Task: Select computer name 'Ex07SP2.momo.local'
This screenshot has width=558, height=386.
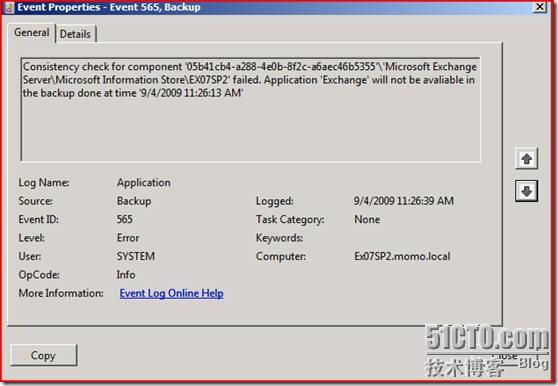Action: click(x=402, y=256)
